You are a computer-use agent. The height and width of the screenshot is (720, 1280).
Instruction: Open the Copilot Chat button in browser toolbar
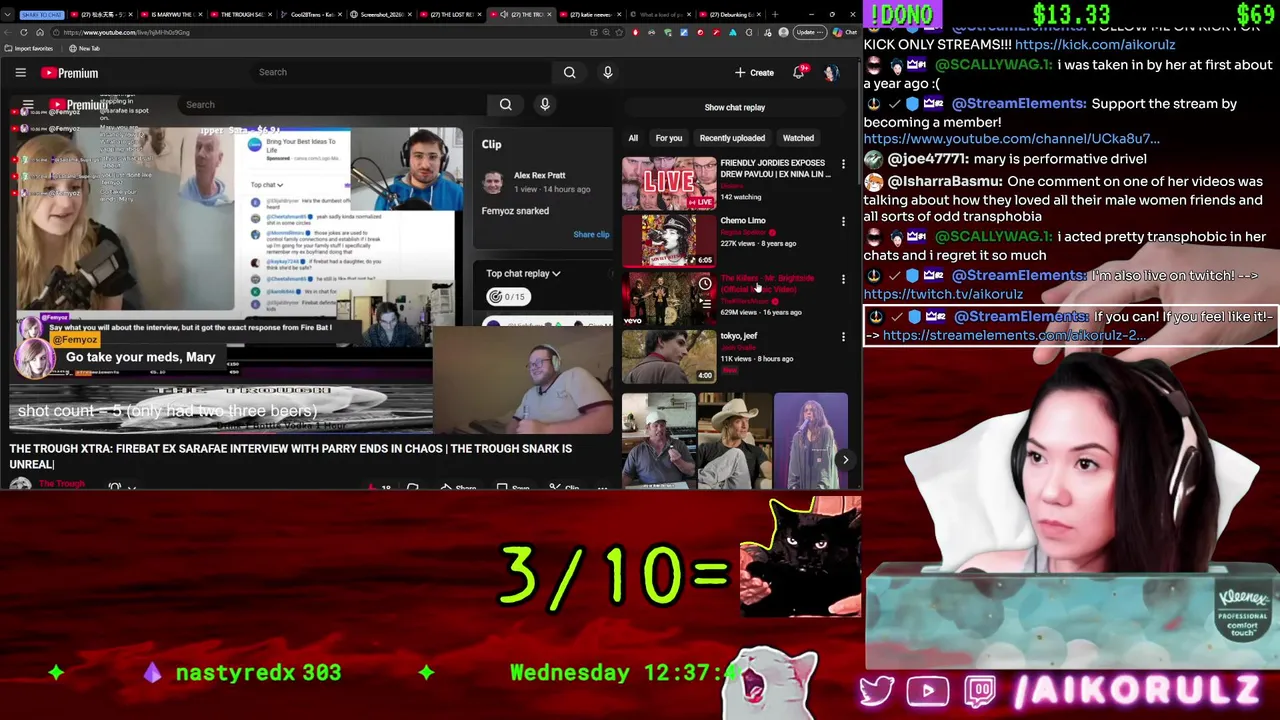coord(845,32)
